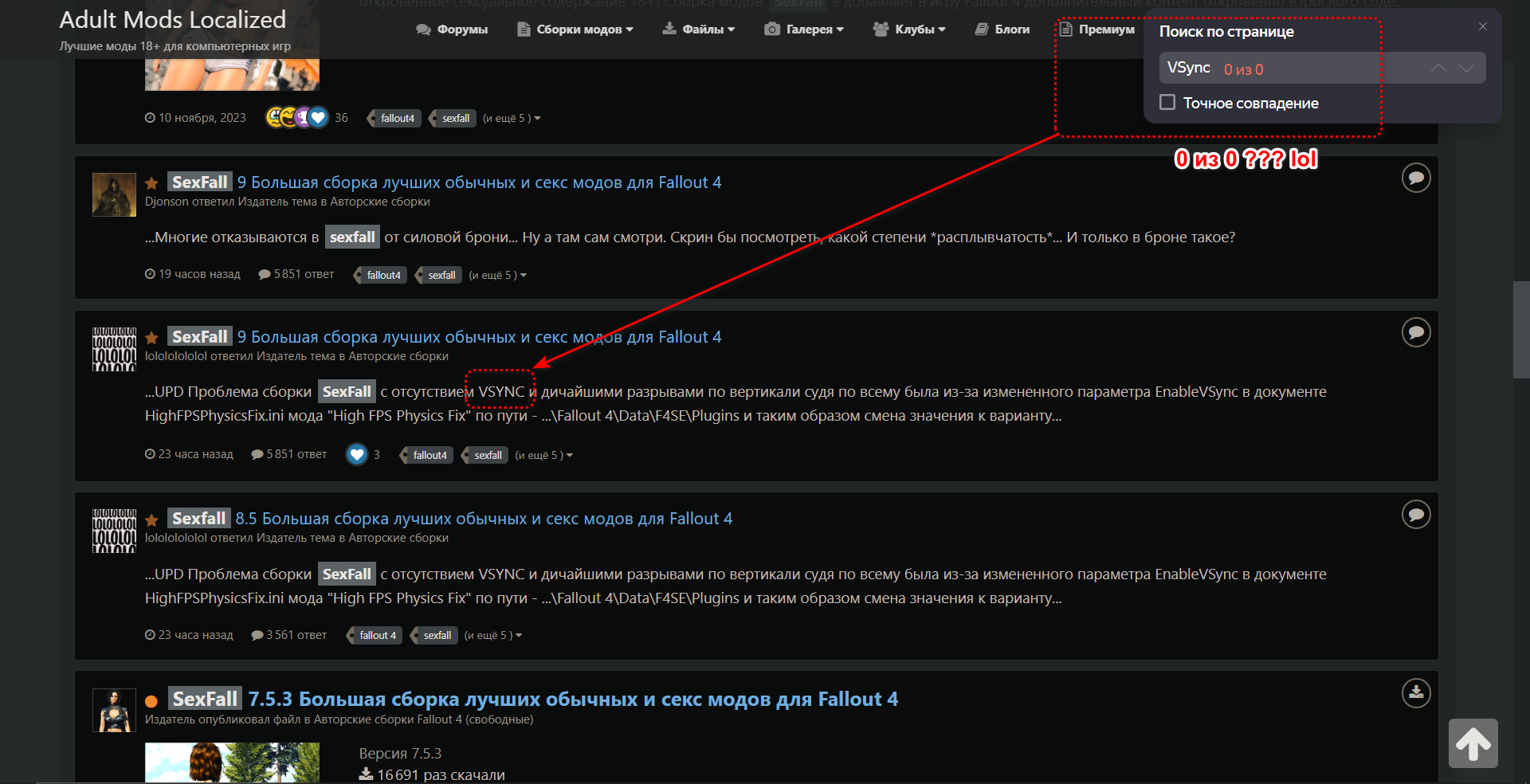1530x784 pixels.
Task: Go to next search match arrow
Action: click(1466, 69)
